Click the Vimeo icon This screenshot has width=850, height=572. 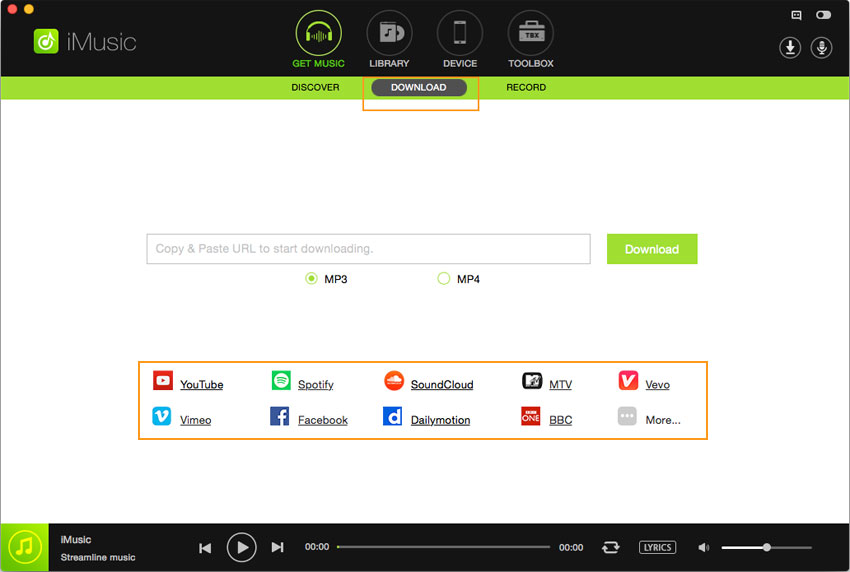coord(162,416)
